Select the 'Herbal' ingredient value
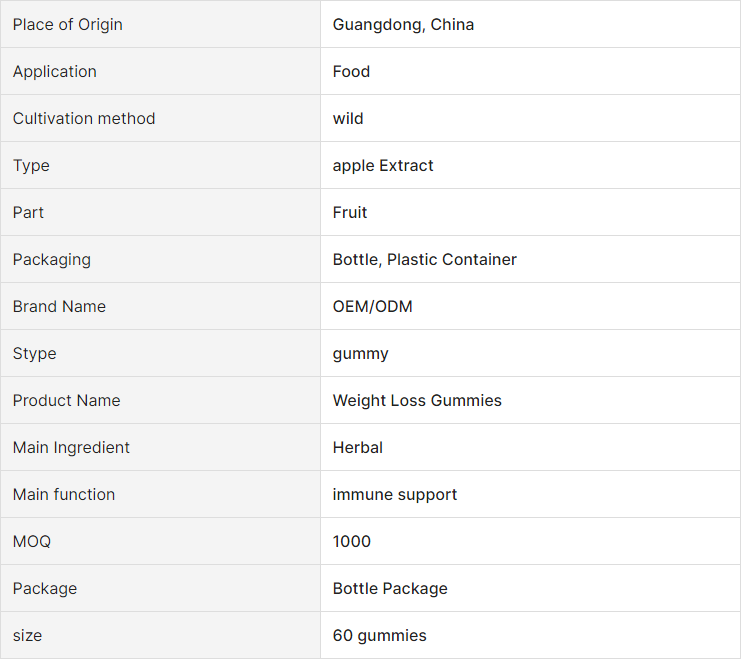The image size is (741, 659). coord(358,448)
